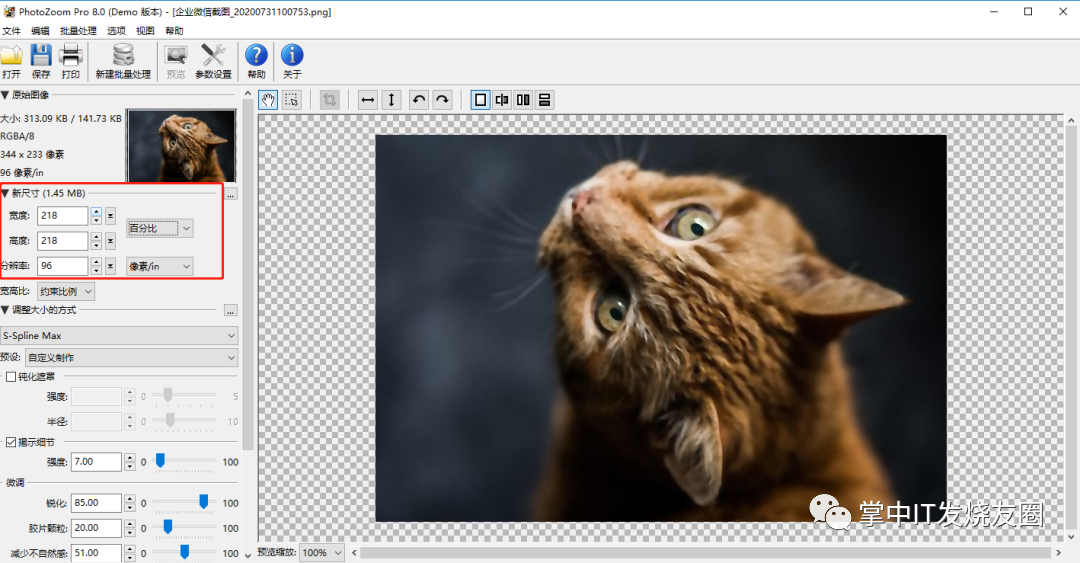Flip image horizontally with arrow icon
This screenshot has width=1080, height=563.
[368, 100]
